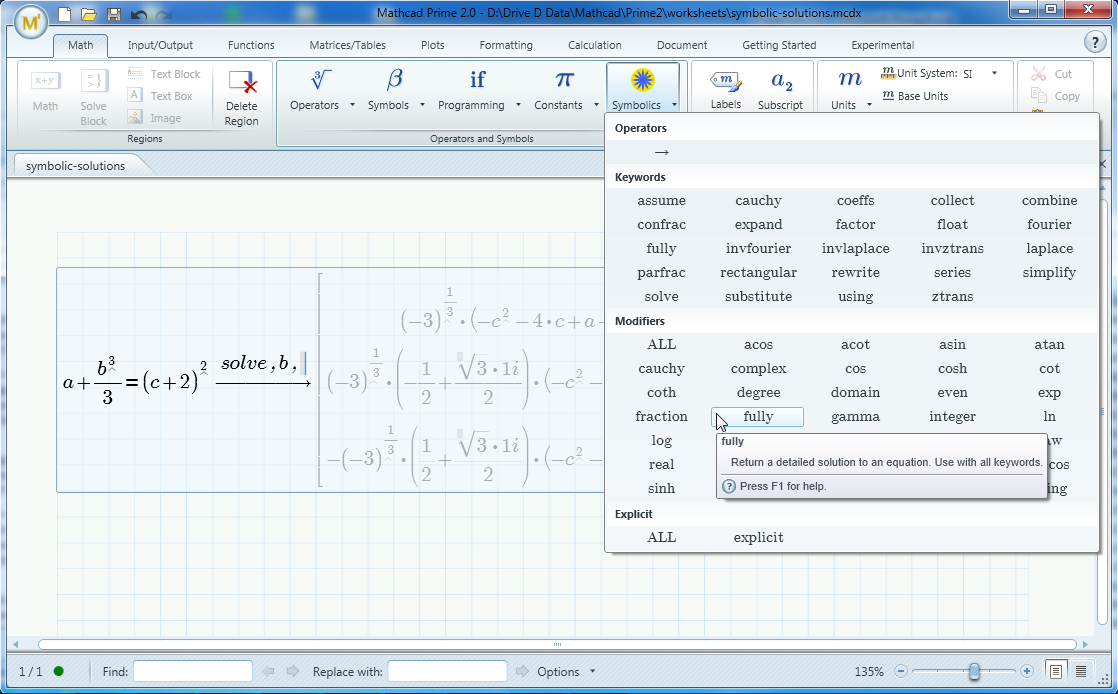The height and width of the screenshot is (694, 1118).
Task: Select the complex modifier
Action: pos(758,369)
